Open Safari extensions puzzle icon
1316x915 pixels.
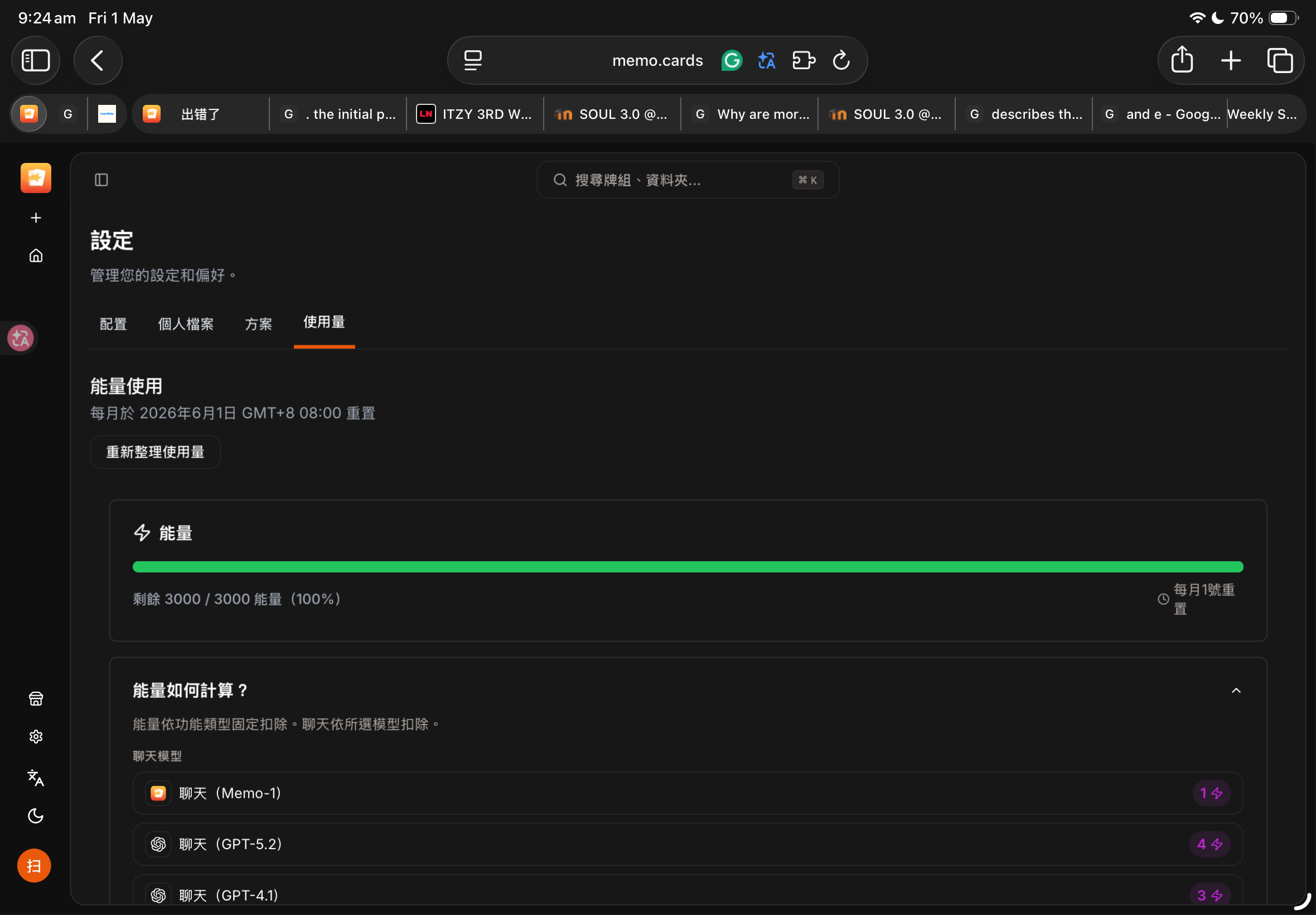804,60
